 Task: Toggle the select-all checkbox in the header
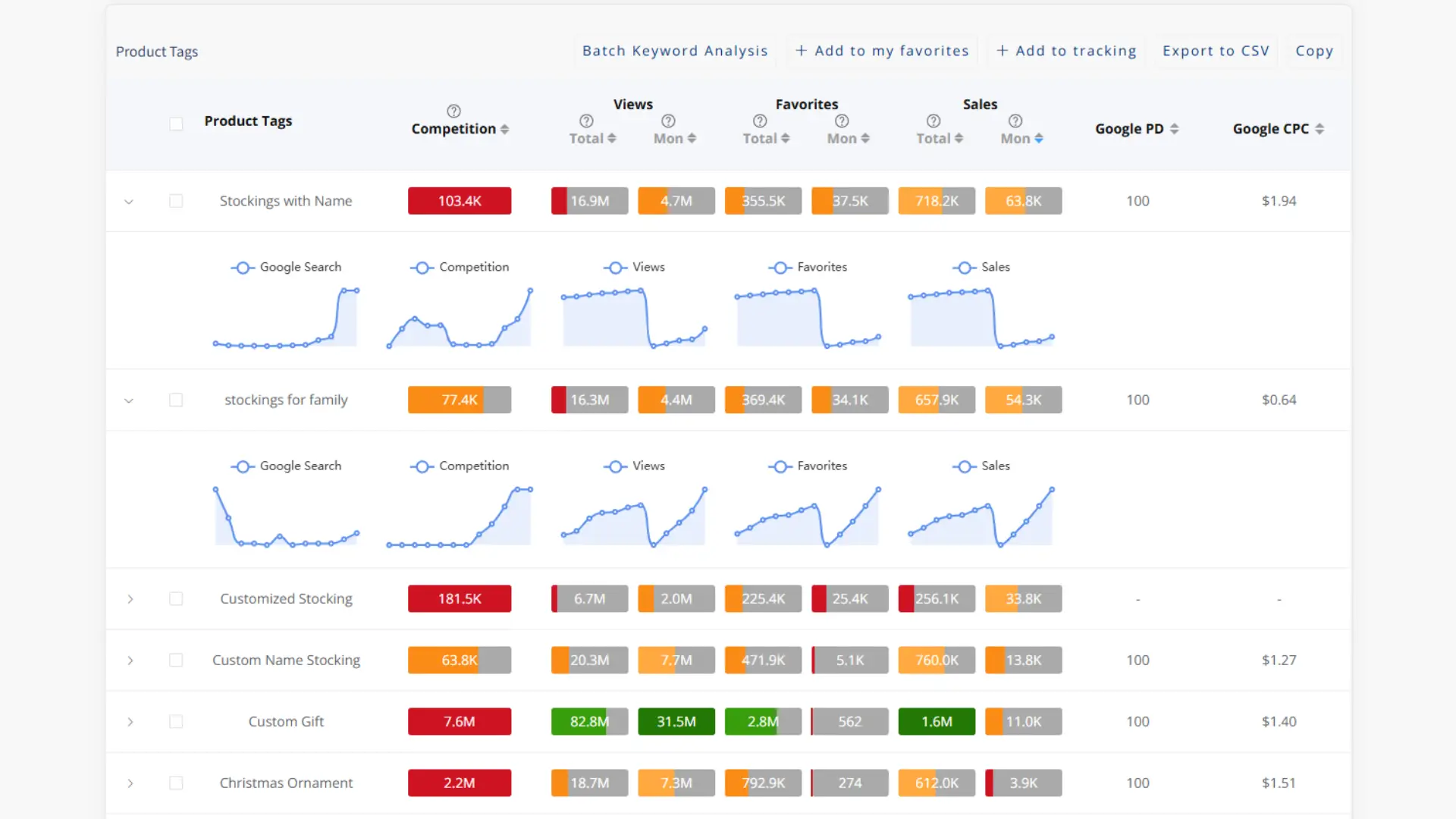[176, 124]
